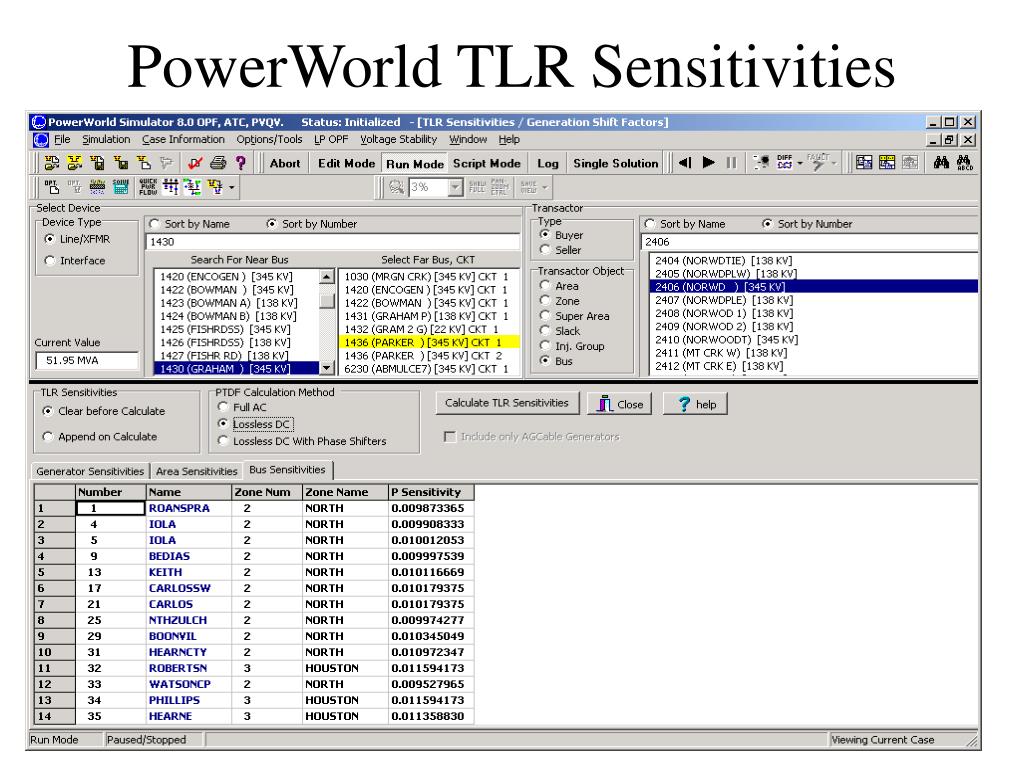Click the play solution arrow
Viewport: 1024px width, 768px height.
point(709,163)
